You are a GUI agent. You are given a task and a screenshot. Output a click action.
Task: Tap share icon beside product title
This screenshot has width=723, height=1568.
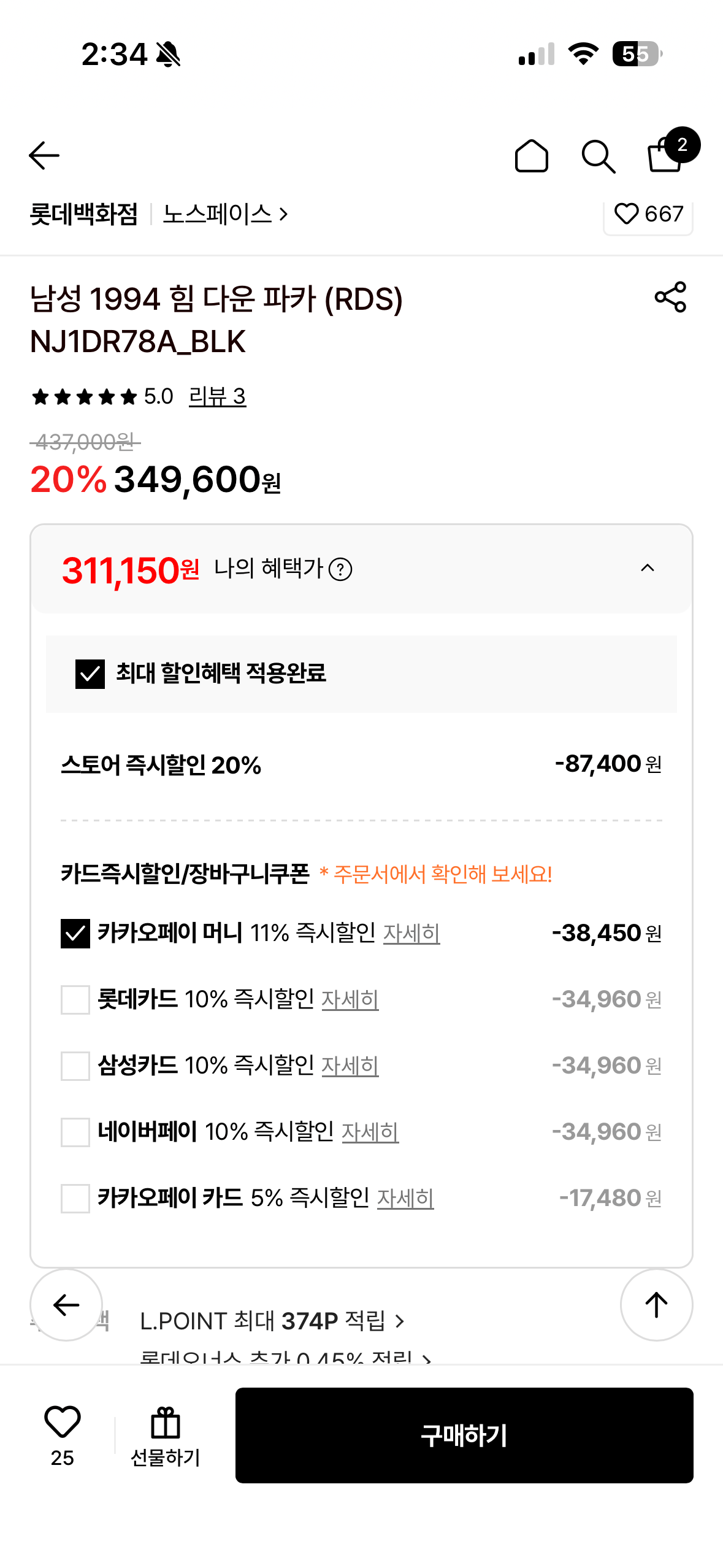click(670, 297)
